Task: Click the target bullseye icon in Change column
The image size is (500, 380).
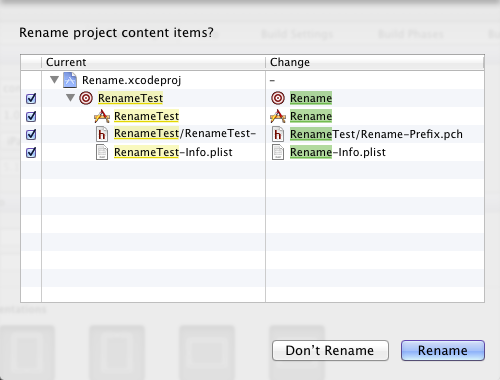Action: 278,98
